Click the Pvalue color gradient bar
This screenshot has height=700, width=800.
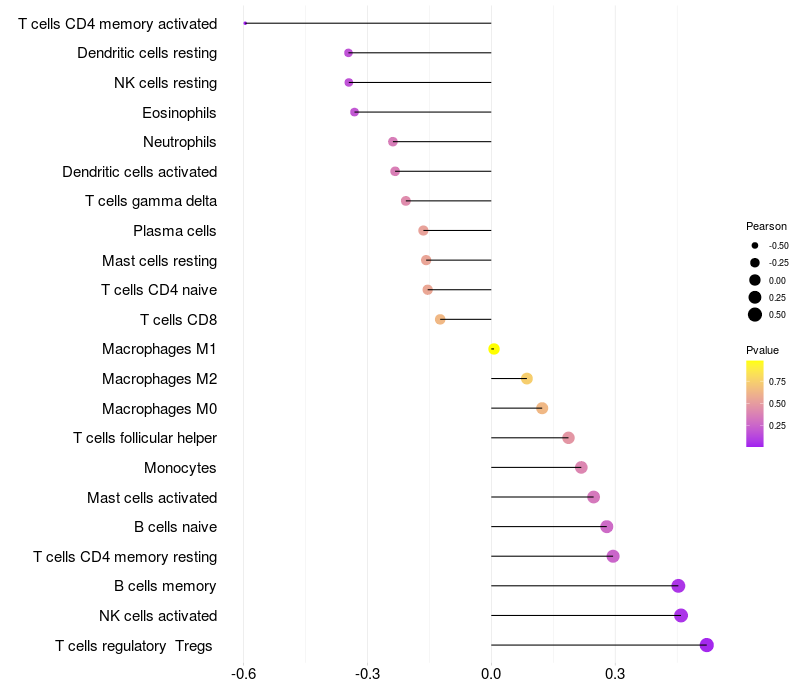coord(754,403)
